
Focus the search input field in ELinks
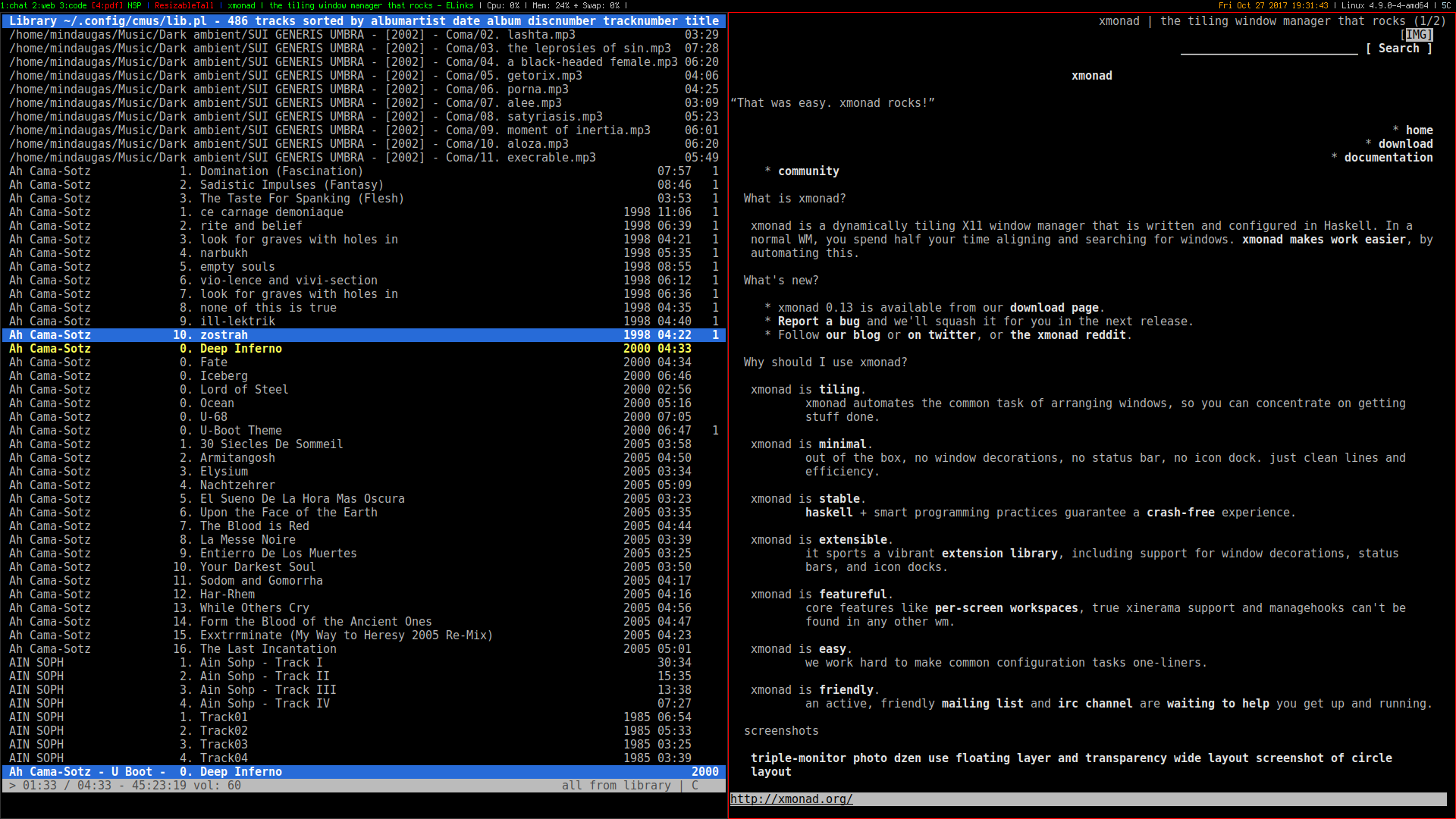point(1269,49)
